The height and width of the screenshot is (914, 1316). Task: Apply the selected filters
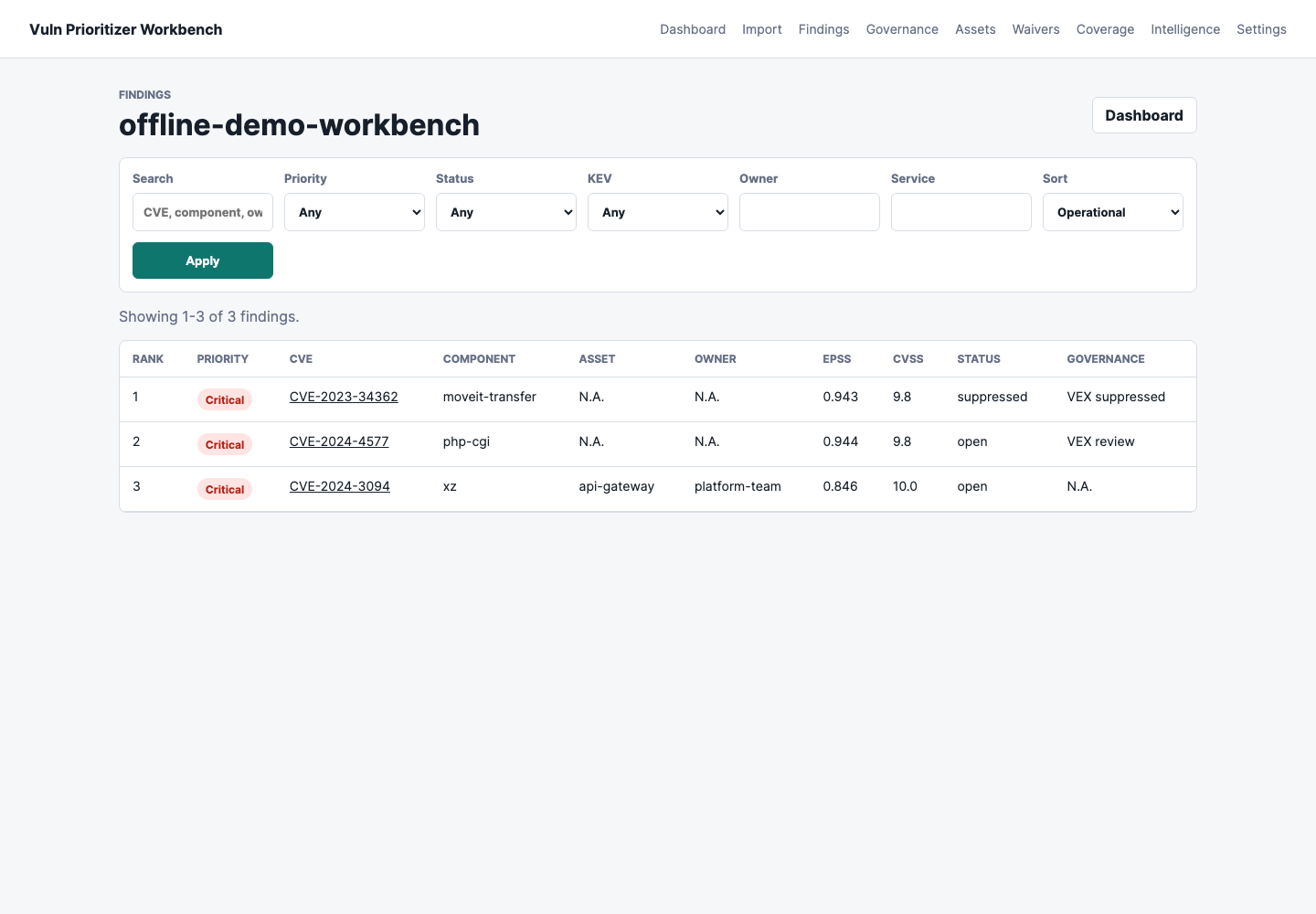click(203, 260)
